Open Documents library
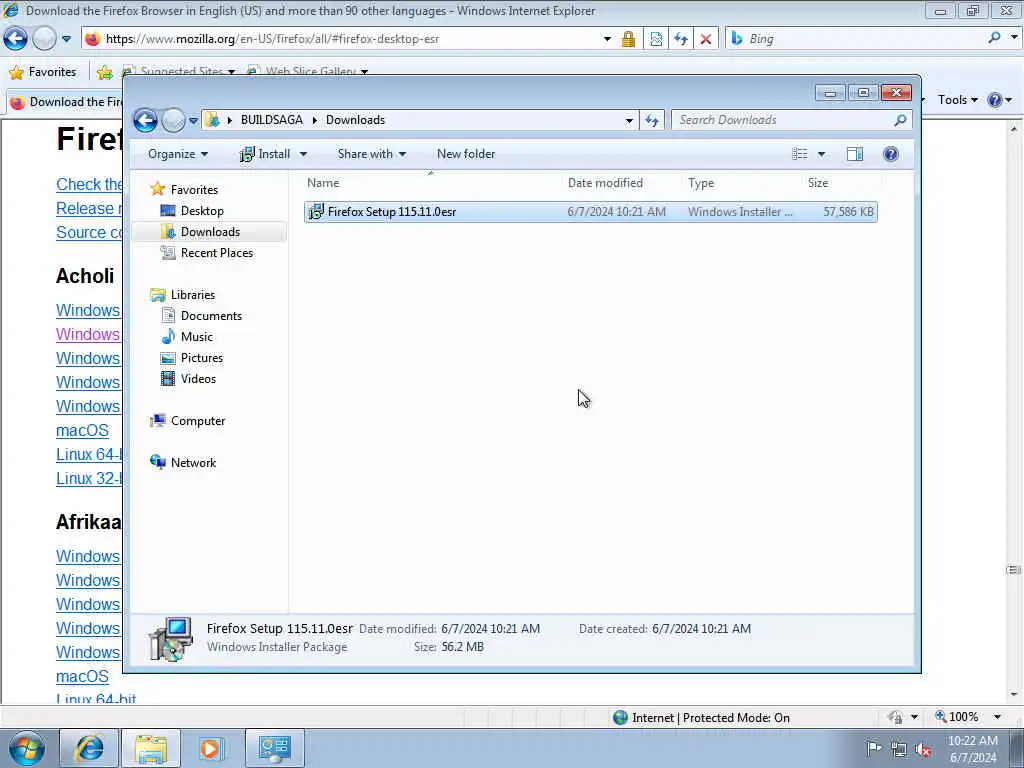Screen dimensions: 1024x768 pos(211,315)
